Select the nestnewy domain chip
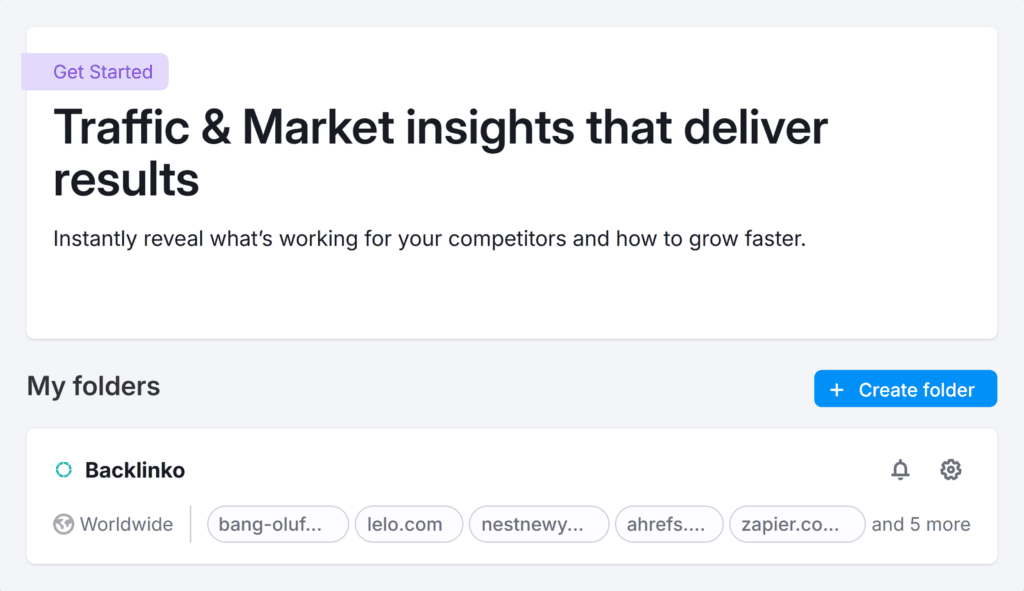 [x=538, y=523]
